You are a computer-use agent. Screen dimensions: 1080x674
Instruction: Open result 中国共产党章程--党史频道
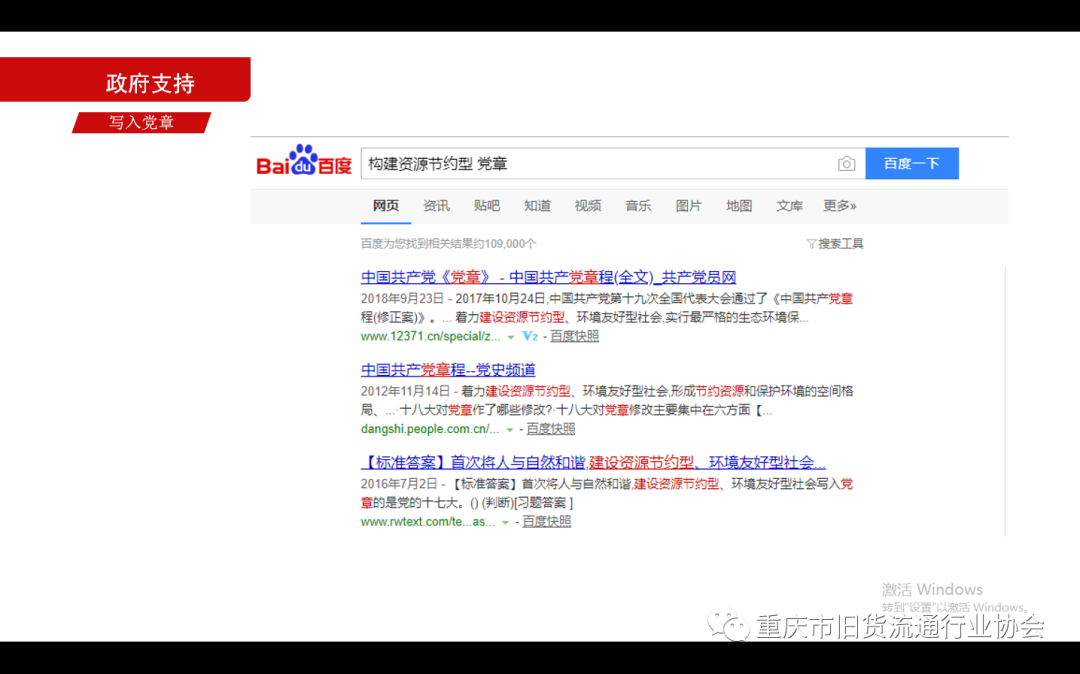[448, 370]
